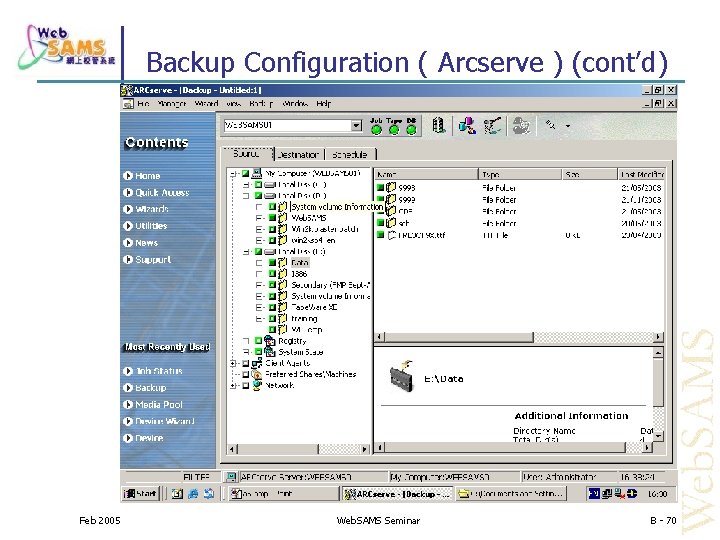Toggle the Network checkbox
Image resolution: width=720 pixels, height=540 pixels.
click(246, 386)
